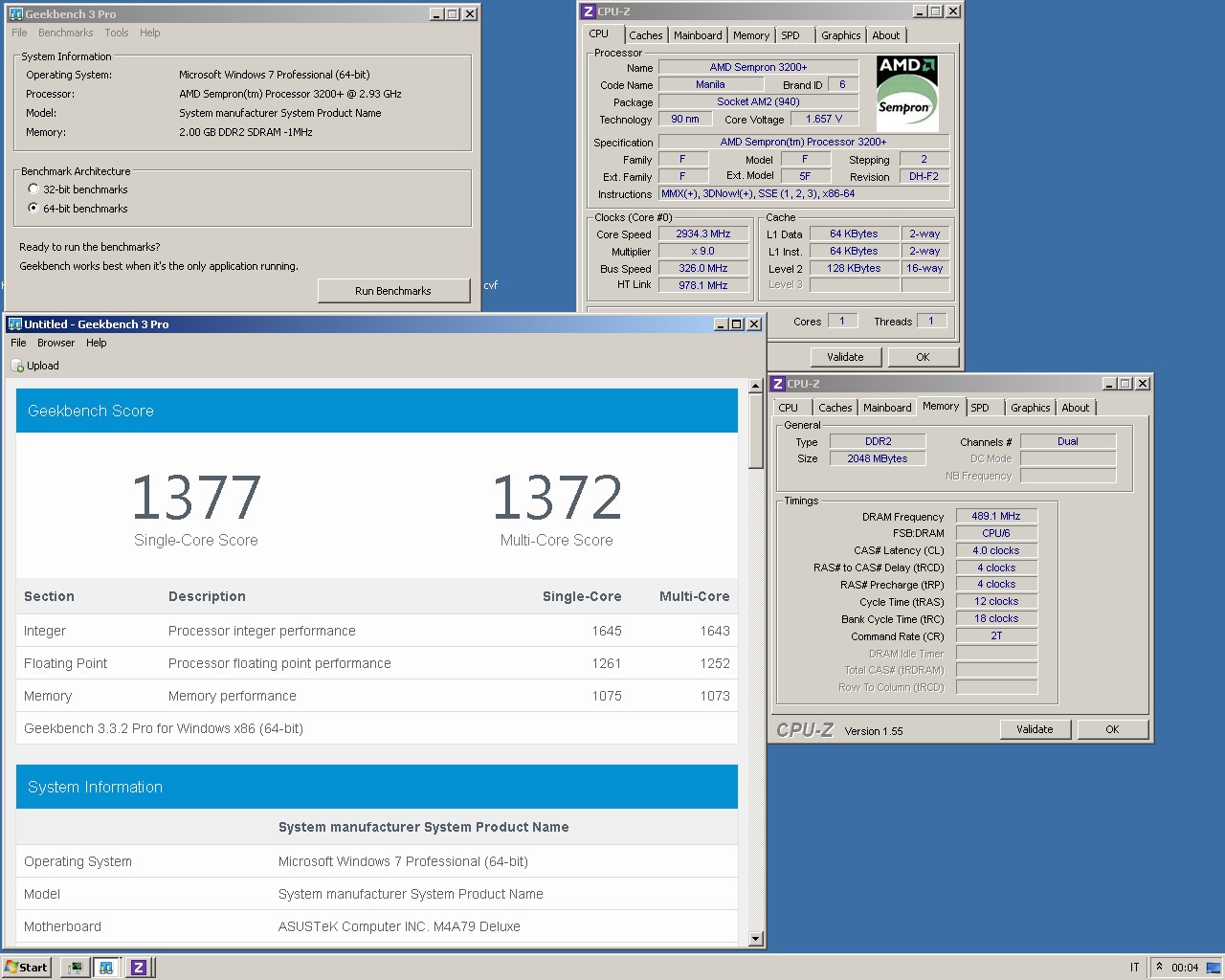The width and height of the screenshot is (1225, 980).
Task: Open Help menu in Geekbench 3 Pro window
Action: 150,33
